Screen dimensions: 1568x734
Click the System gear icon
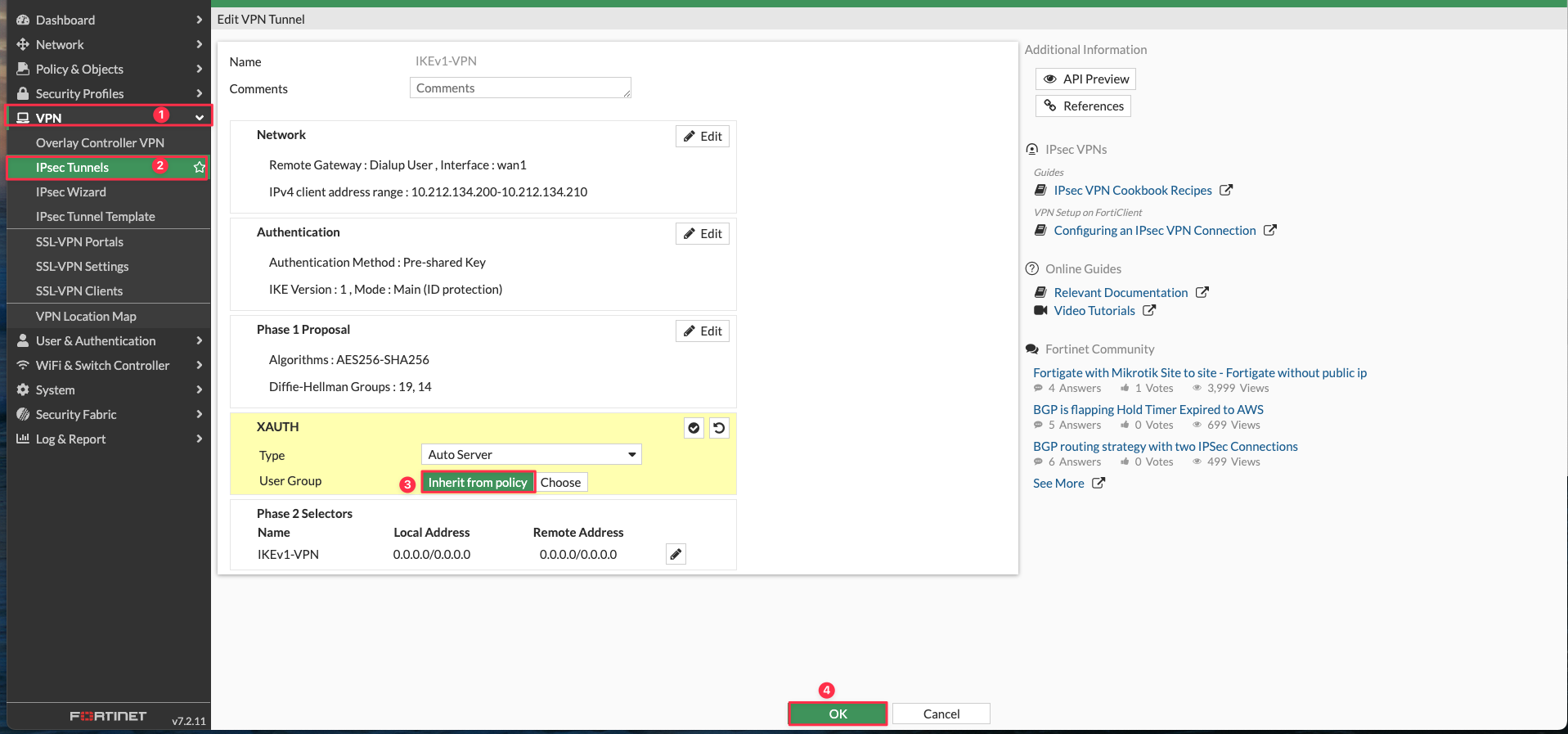[x=23, y=390]
